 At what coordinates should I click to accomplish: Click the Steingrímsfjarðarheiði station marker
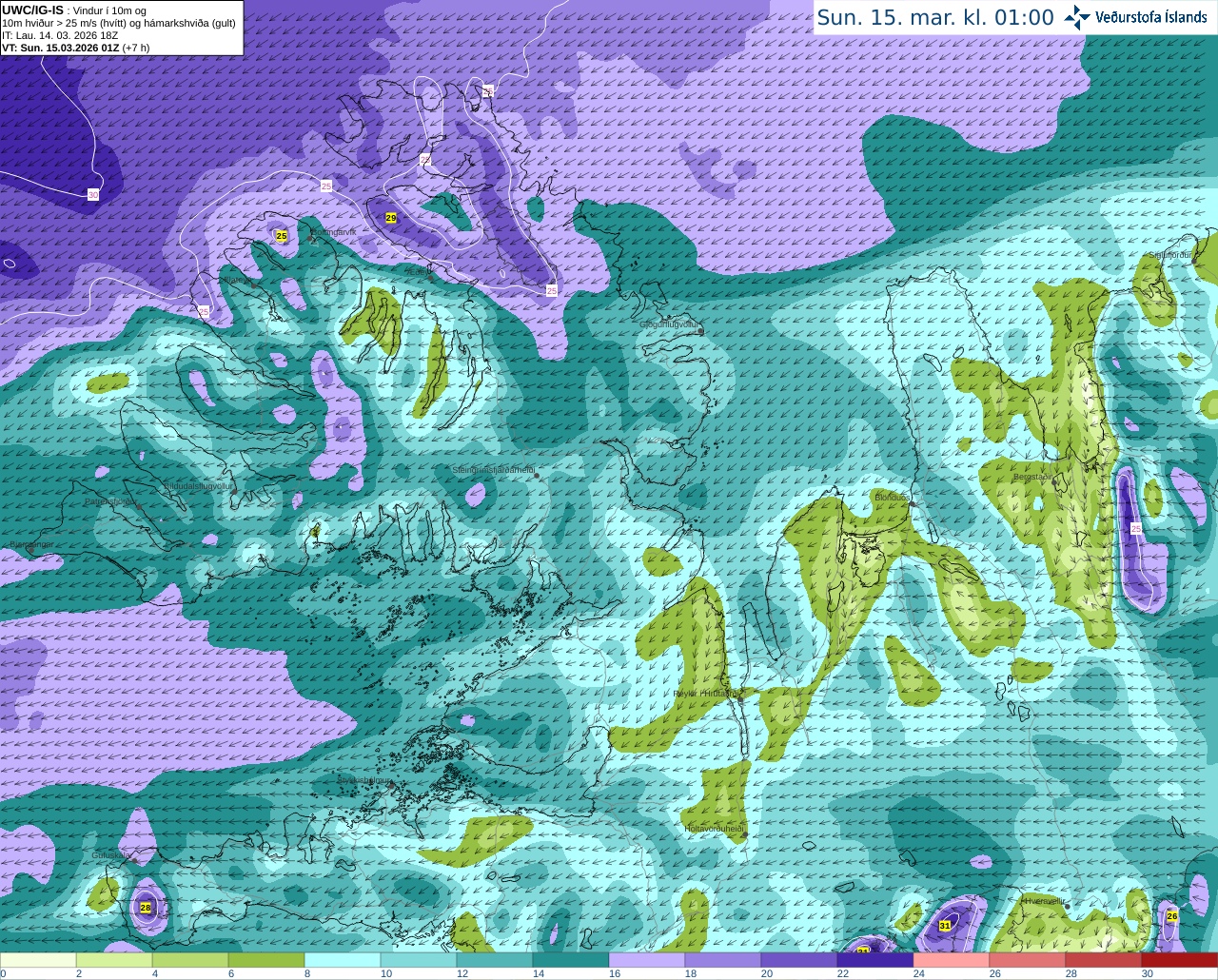pyautogui.click(x=536, y=475)
